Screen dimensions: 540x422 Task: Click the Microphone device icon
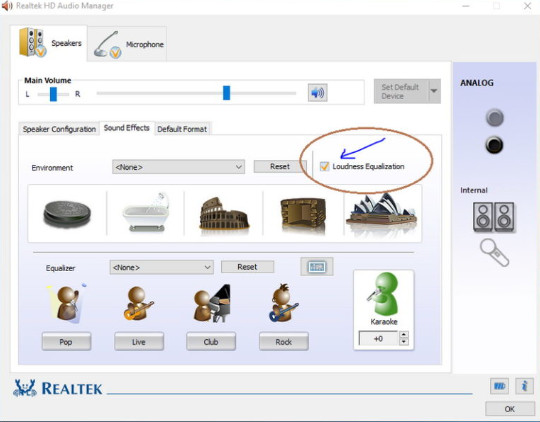[x=107, y=45]
